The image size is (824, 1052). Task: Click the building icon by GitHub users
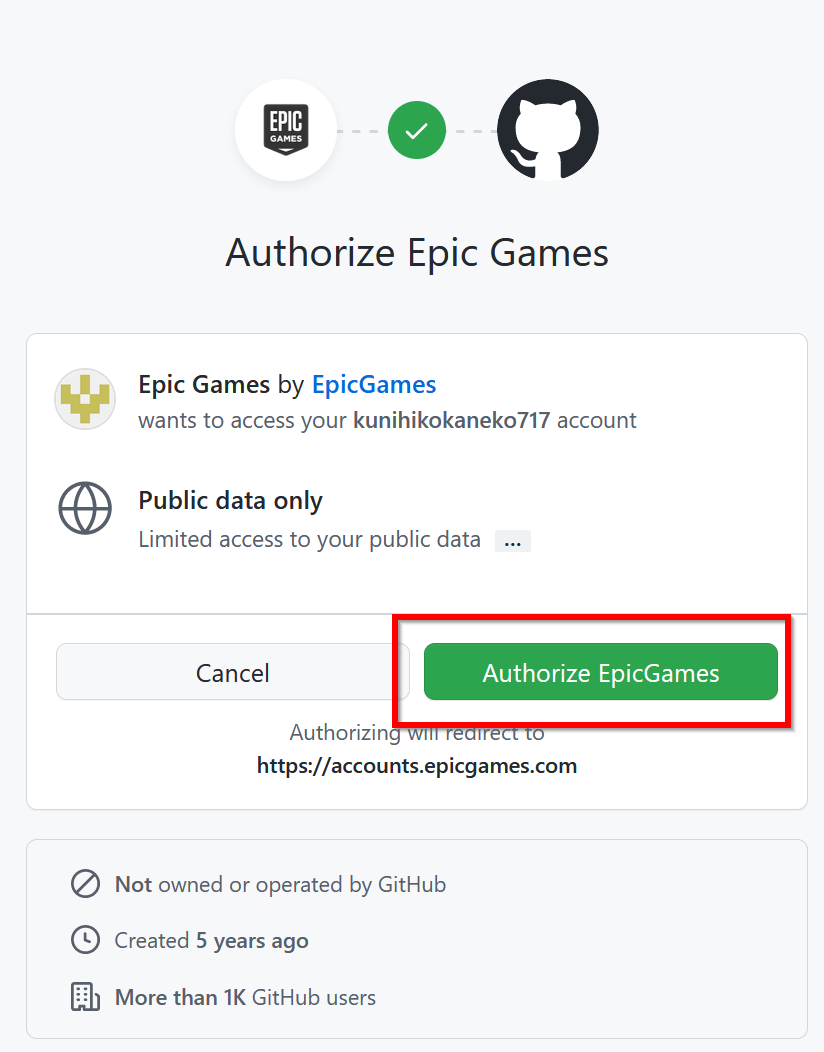coord(85,997)
